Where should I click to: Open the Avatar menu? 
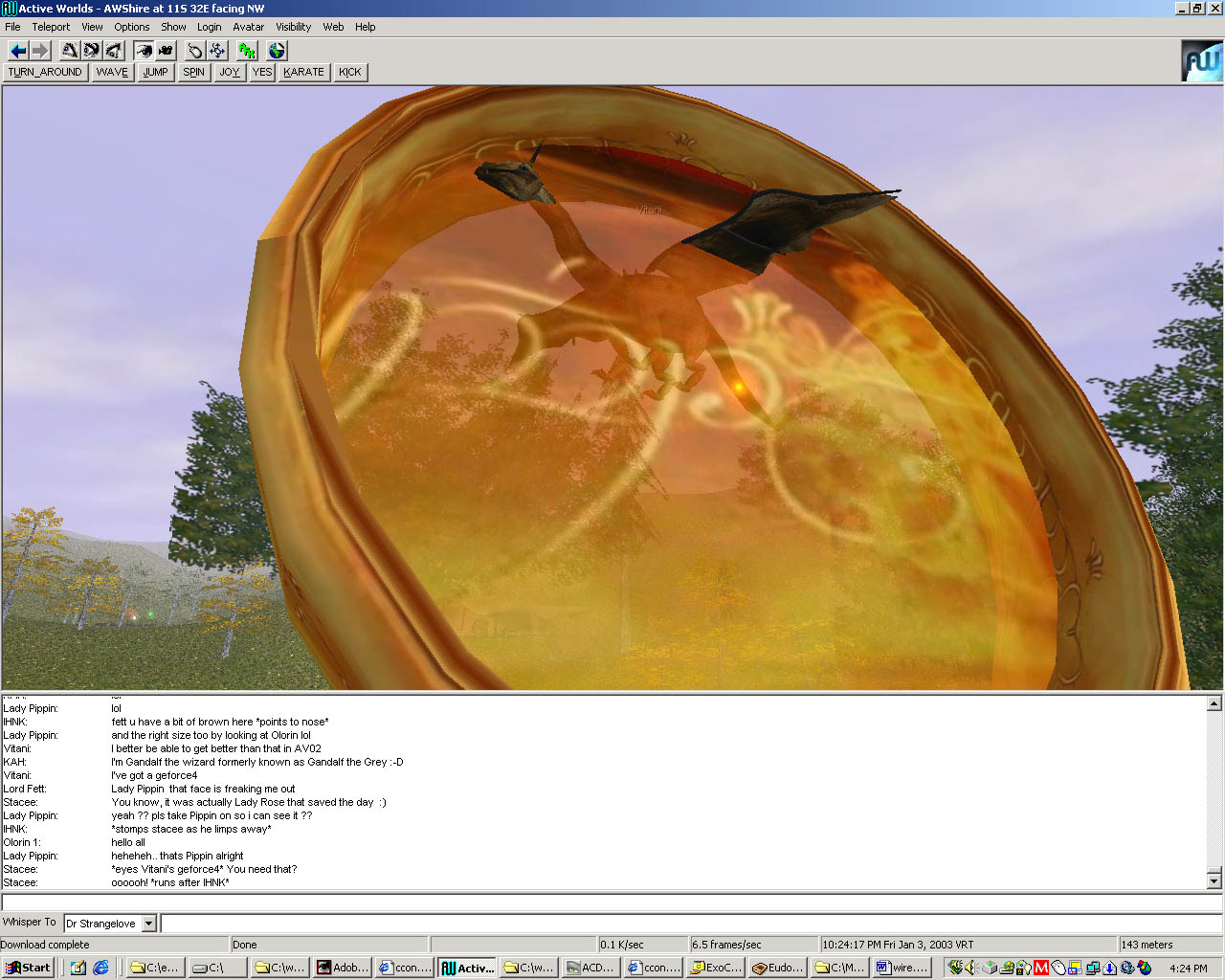pos(248,27)
